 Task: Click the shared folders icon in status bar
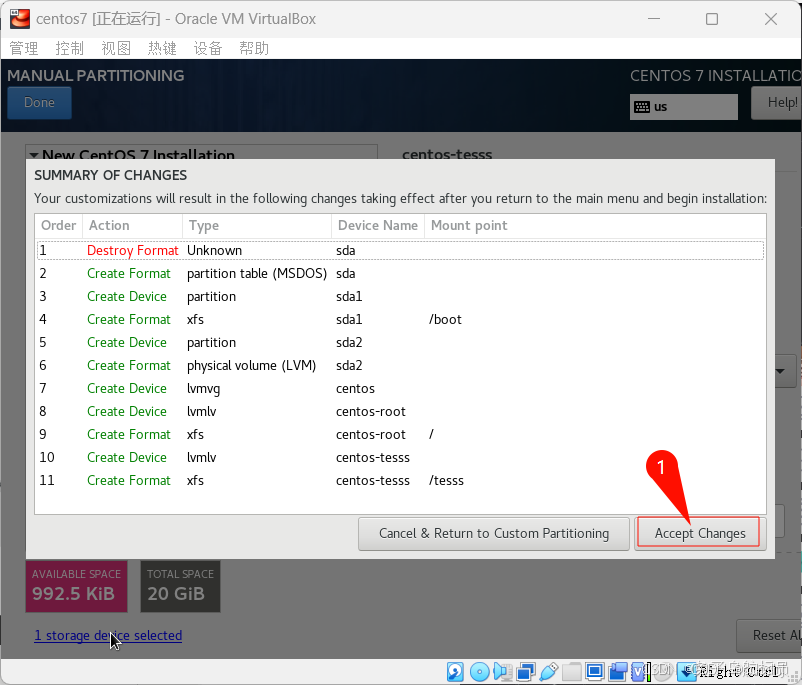[x=572, y=672]
